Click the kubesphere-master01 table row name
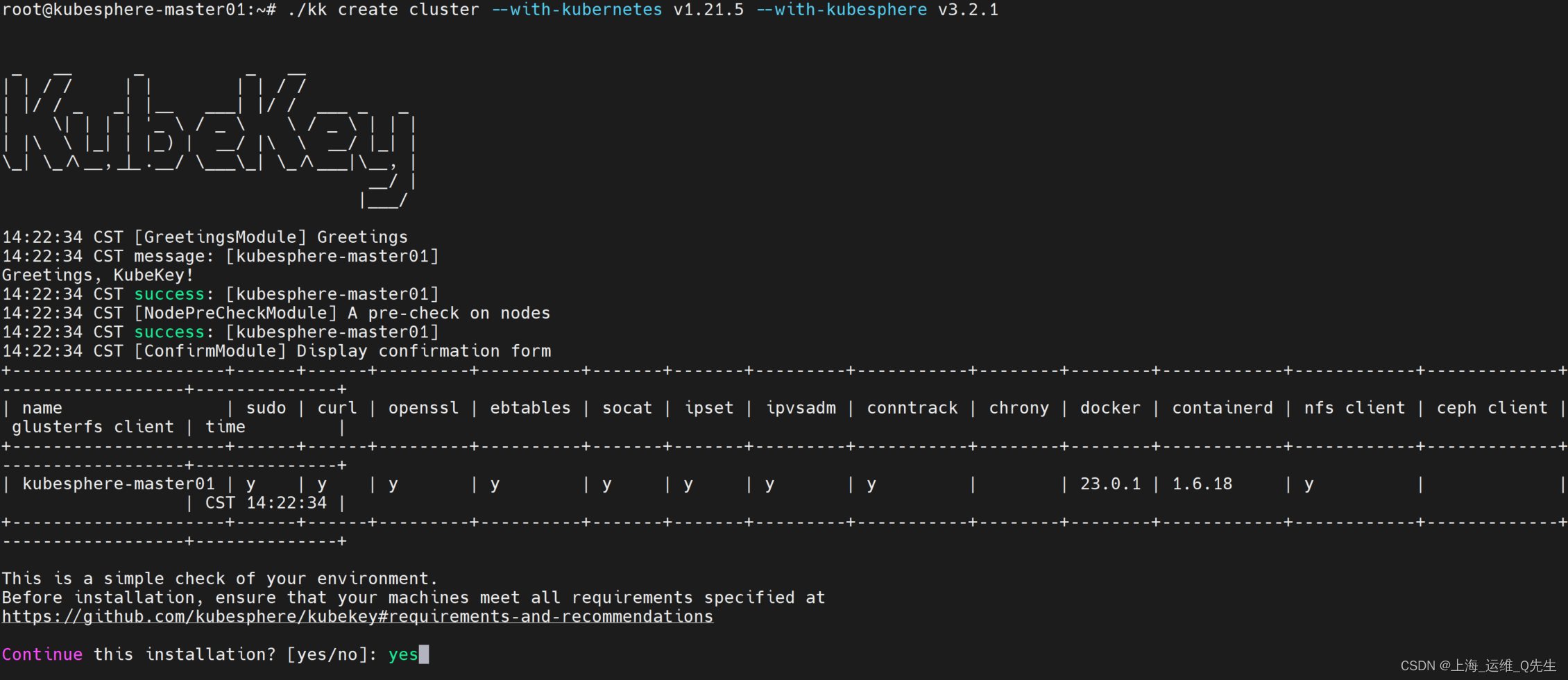This screenshot has height=680, width=1568. (119, 484)
